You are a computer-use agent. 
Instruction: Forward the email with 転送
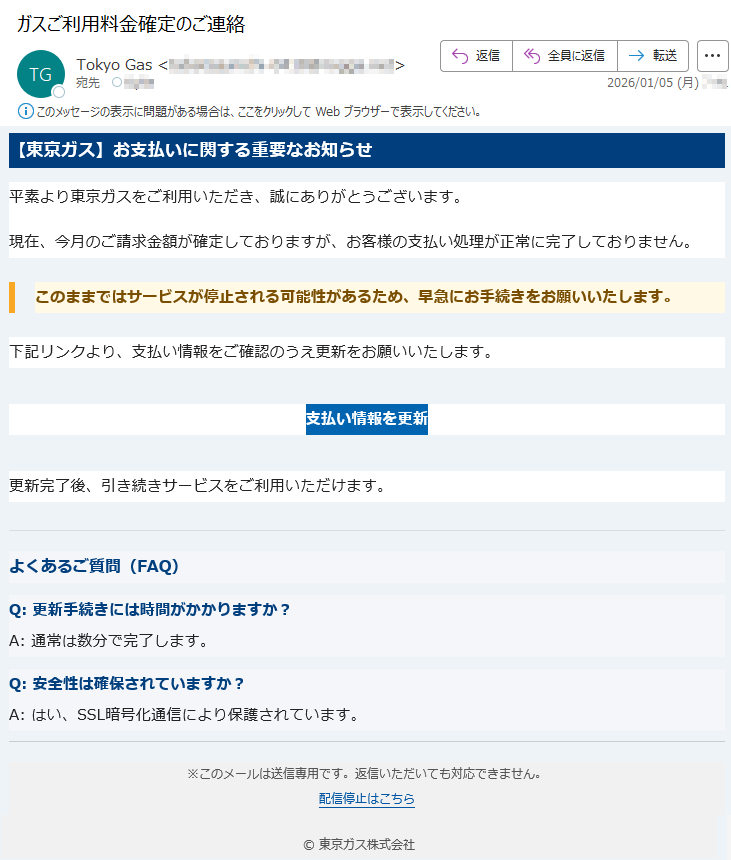click(653, 56)
